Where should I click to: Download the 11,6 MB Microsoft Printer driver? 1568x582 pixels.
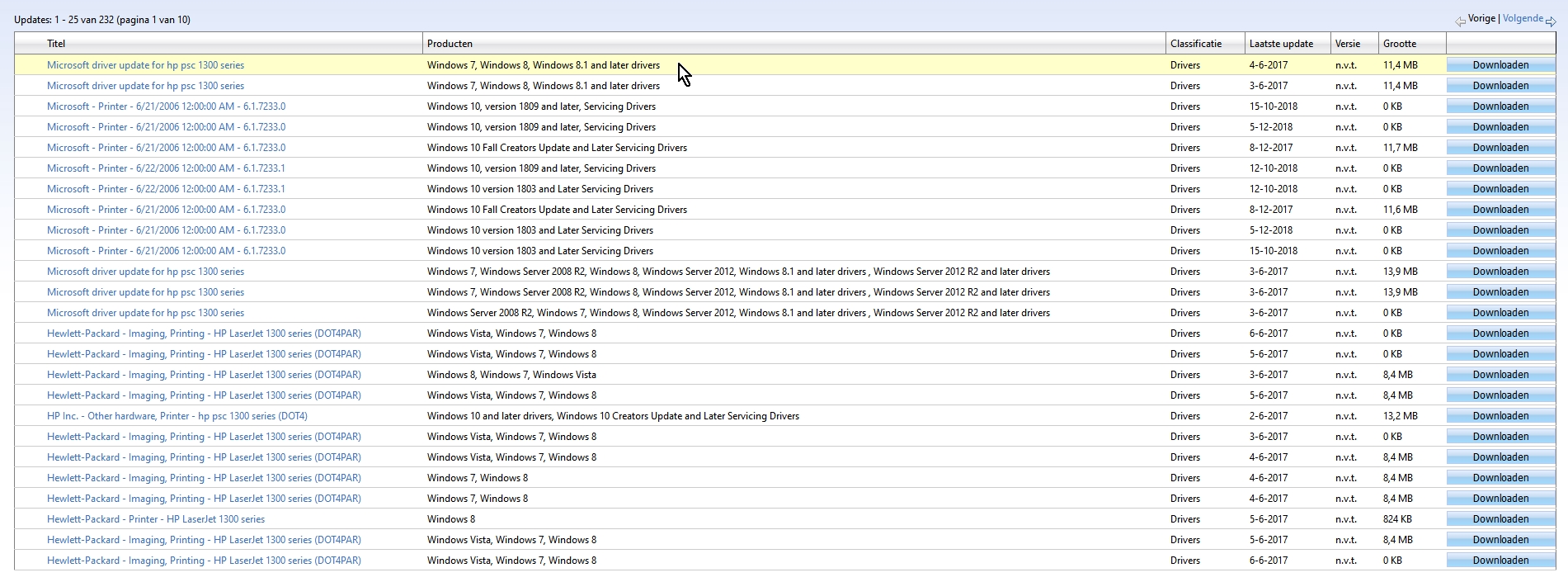tap(1500, 210)
